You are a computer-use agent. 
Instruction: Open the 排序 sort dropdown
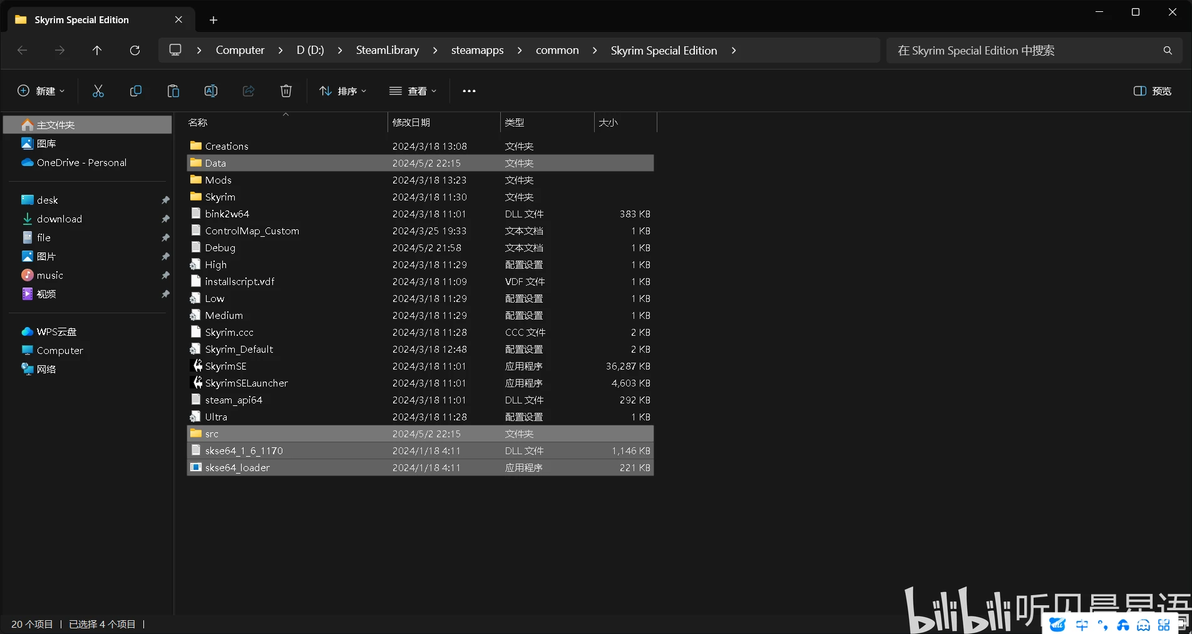pyautogui.click(x=343, y=91)
